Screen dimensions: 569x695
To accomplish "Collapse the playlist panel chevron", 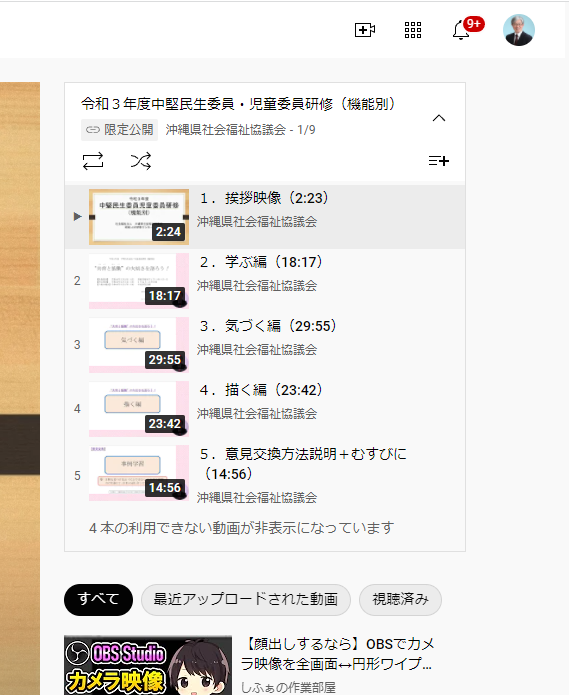I will [439, 118].
